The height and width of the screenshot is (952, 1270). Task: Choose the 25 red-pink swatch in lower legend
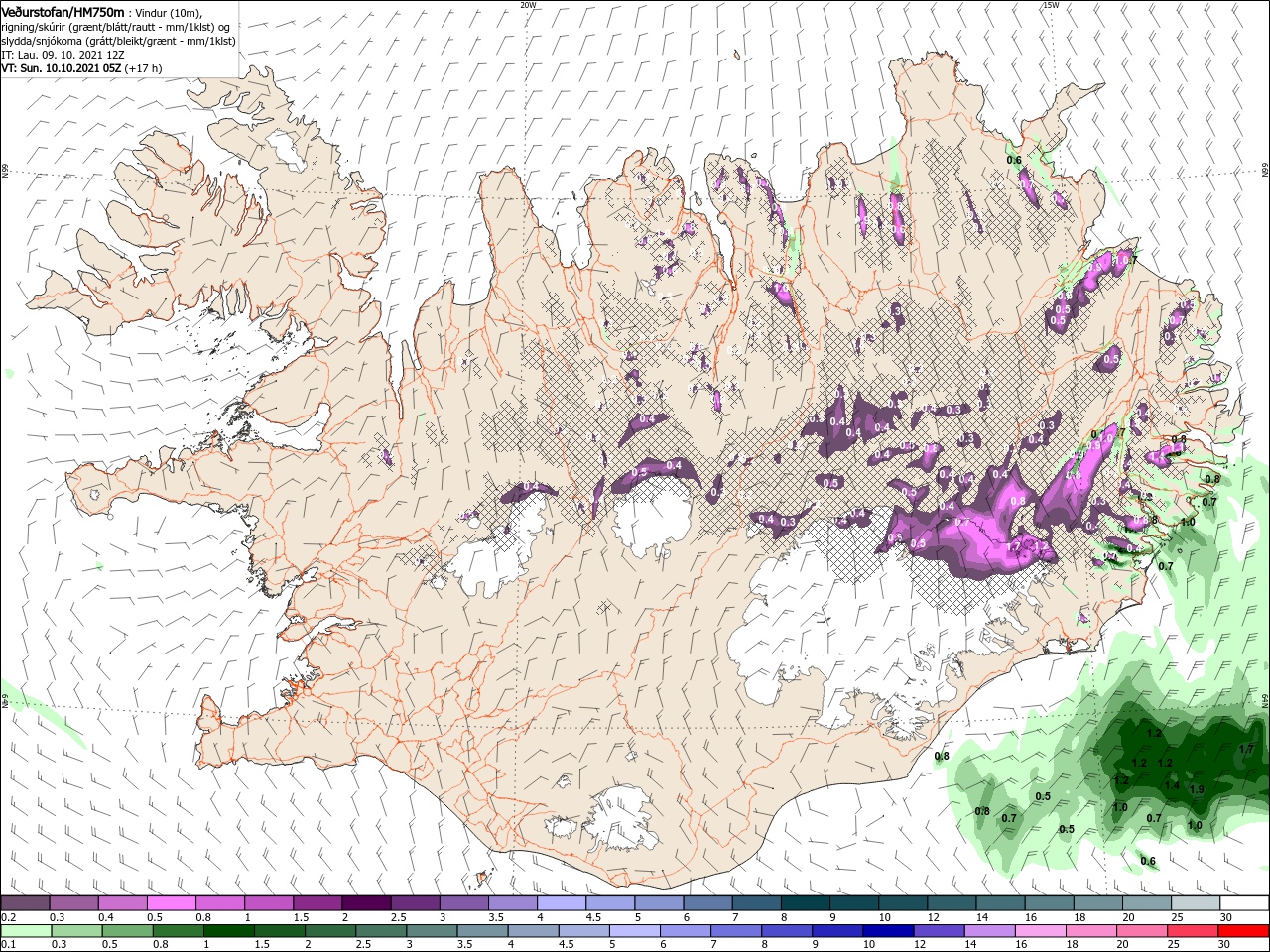click(1193, 930)
